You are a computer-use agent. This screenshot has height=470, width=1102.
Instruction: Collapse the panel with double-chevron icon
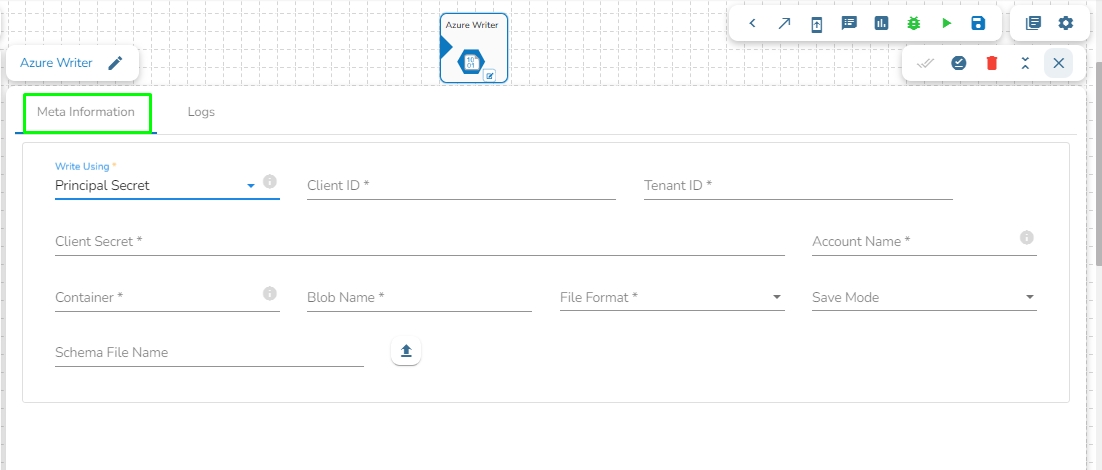tap(1025, 63)
